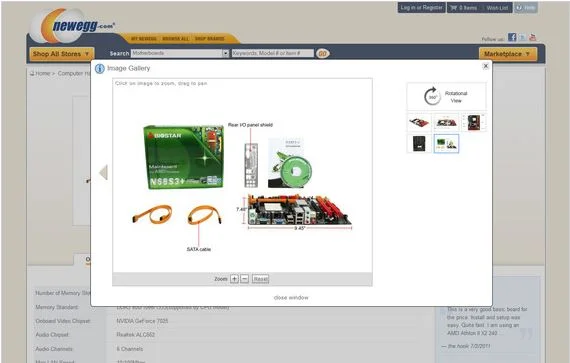Screen dimensions: 570x363
Task: Click the zoom out minus button
Action: click(x=245, y=279)
